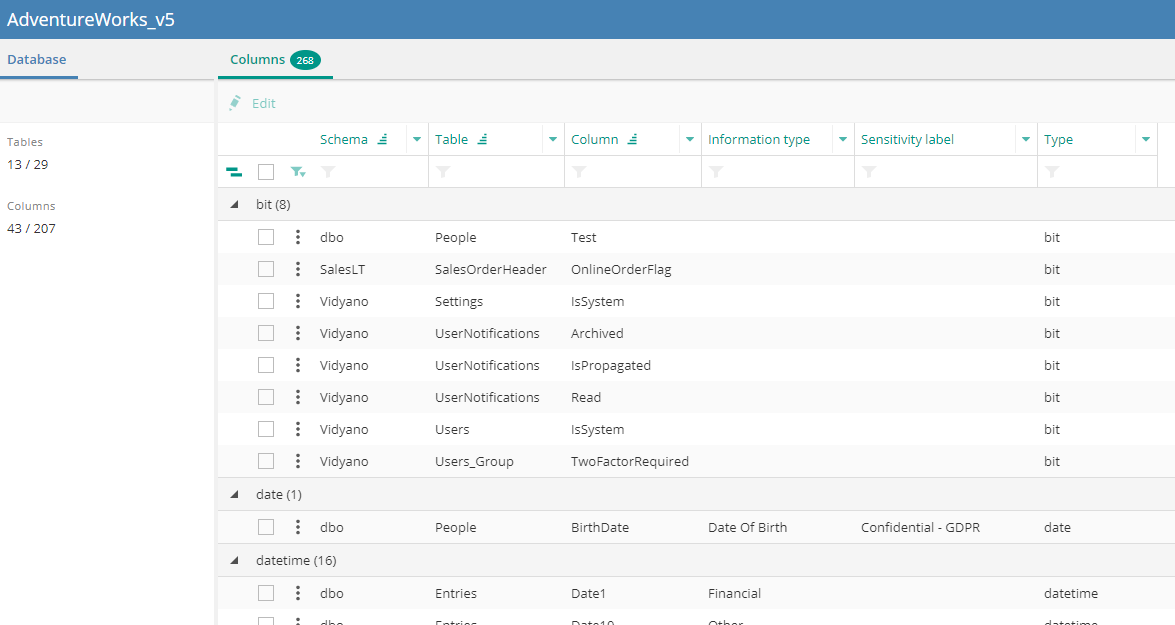Click the Date Of Birth cell
This screenshot has height=625, width=1175.
(x=747, y=527)
